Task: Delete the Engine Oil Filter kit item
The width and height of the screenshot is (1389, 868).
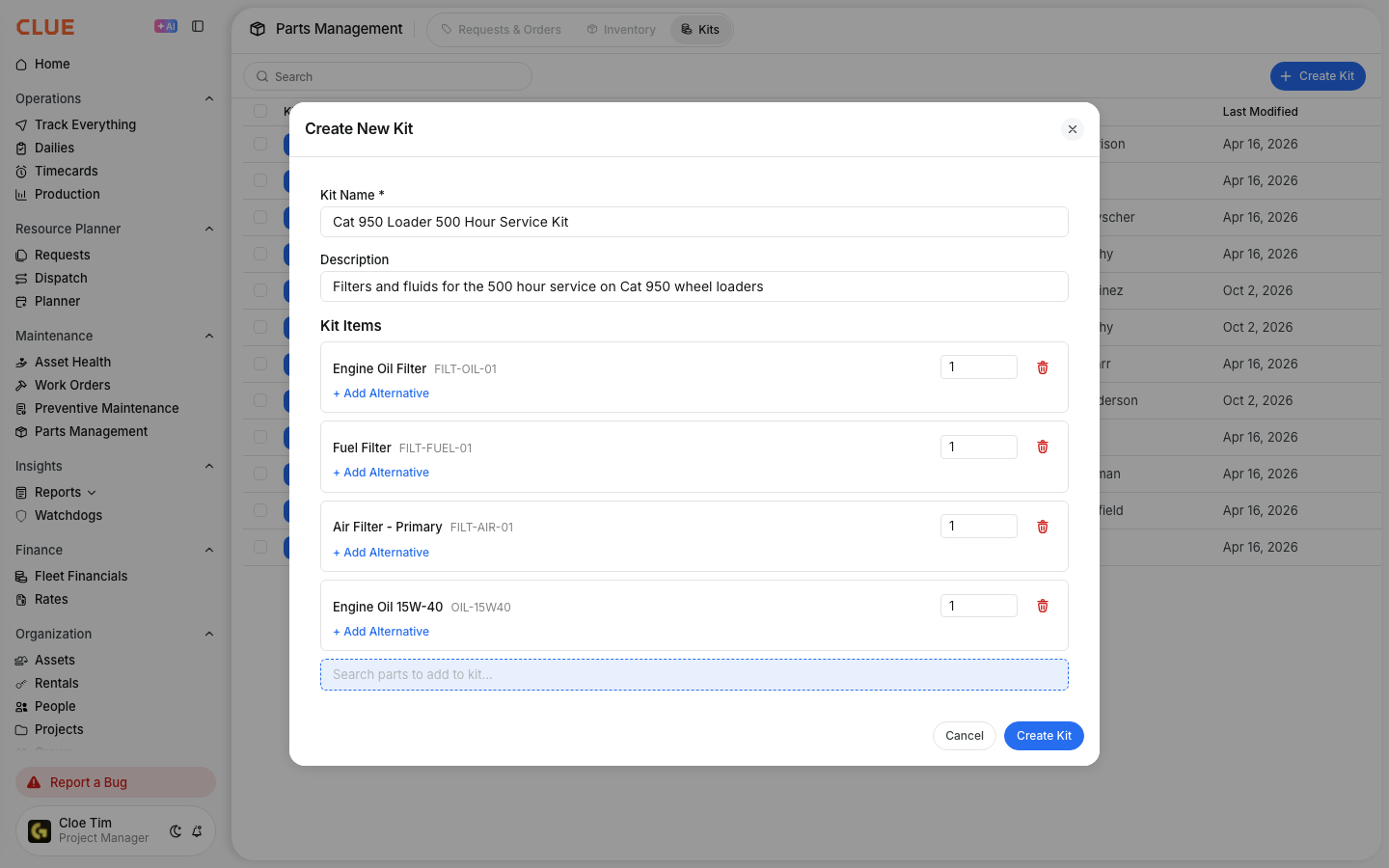Action: [1043, 367]
